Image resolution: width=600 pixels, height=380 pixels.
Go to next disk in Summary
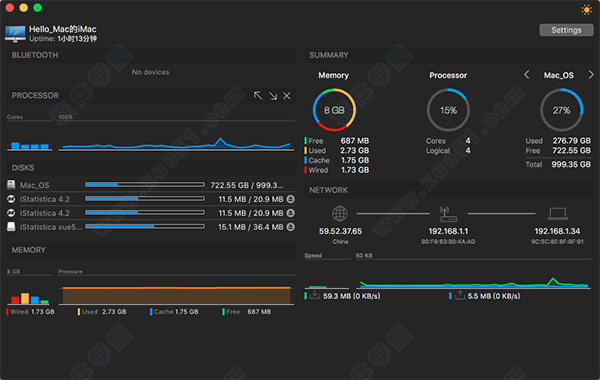pos(591,75)
